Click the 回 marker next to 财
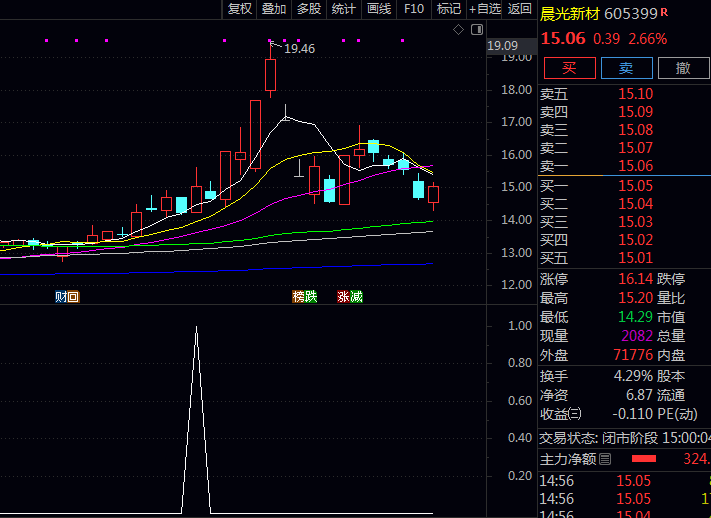The image size is (711, 518). coord(73,297)
